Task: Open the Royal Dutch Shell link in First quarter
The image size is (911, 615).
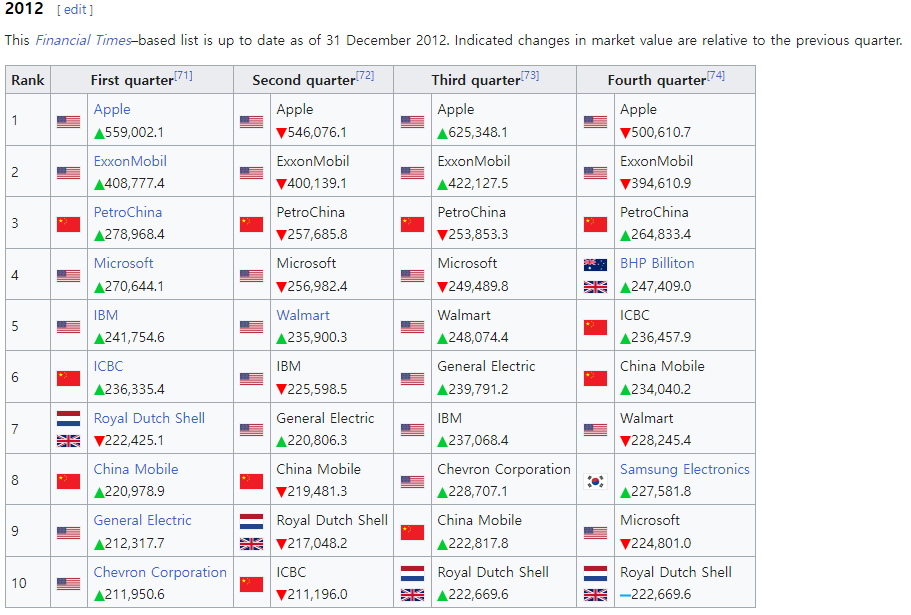Action: point(149,418)
